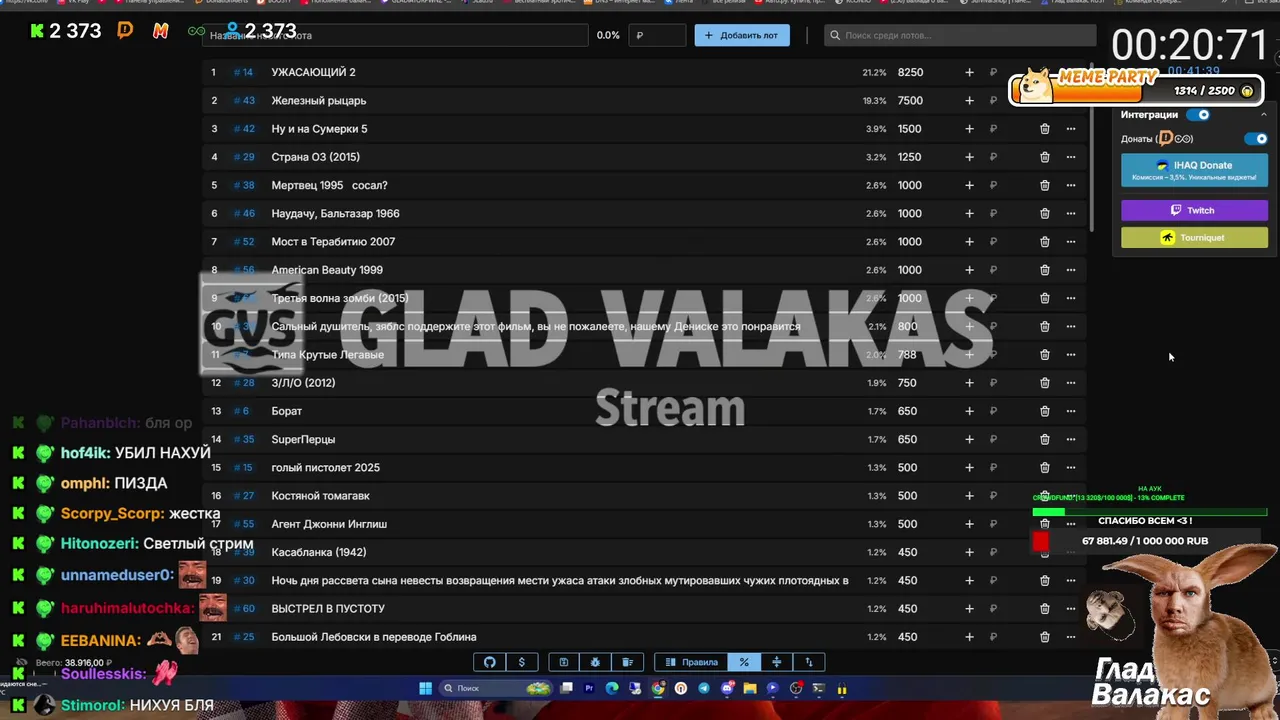The image size is (1280, 720).
Task: Open more menu for голый пистолет 2025
Action: pyautogui.click(x=1071, y=468)
